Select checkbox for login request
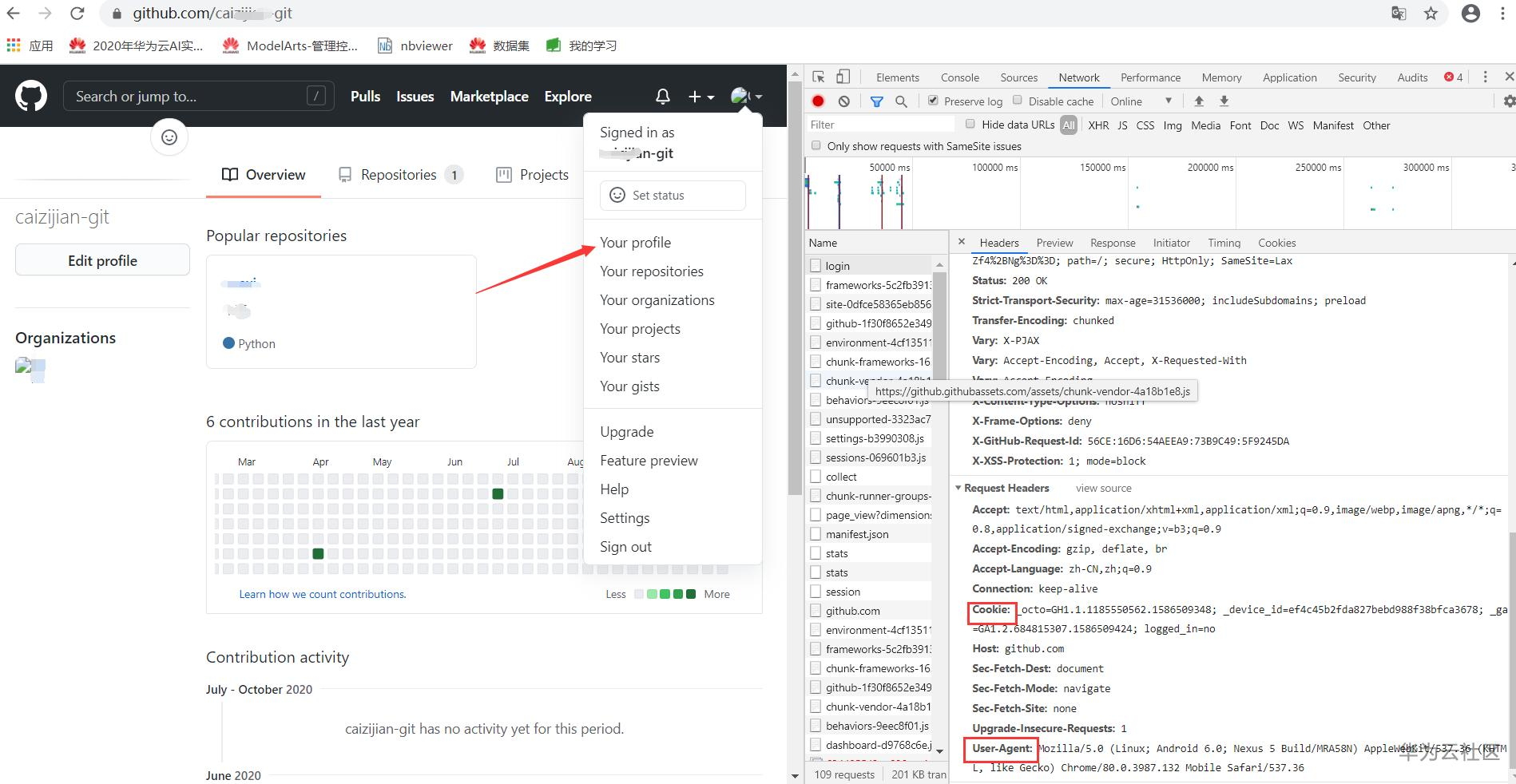1516x784 pixels. pos(816,266)
